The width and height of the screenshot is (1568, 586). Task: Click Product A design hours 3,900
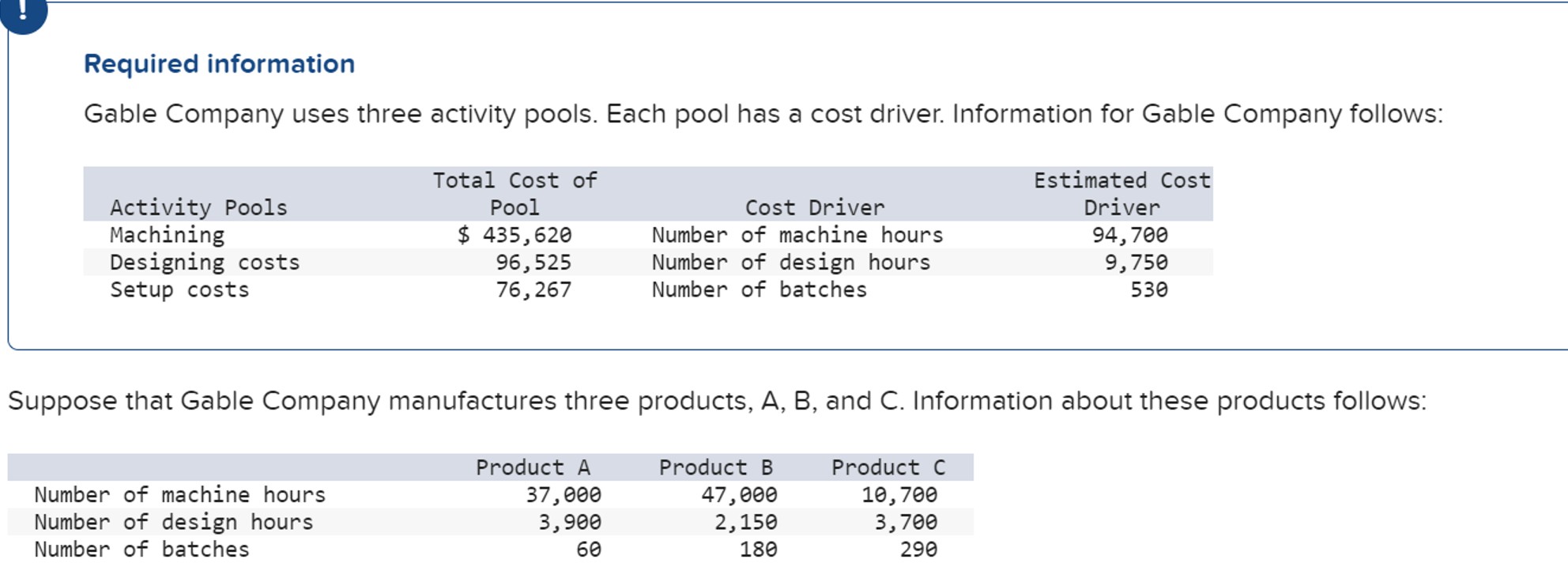570,522
